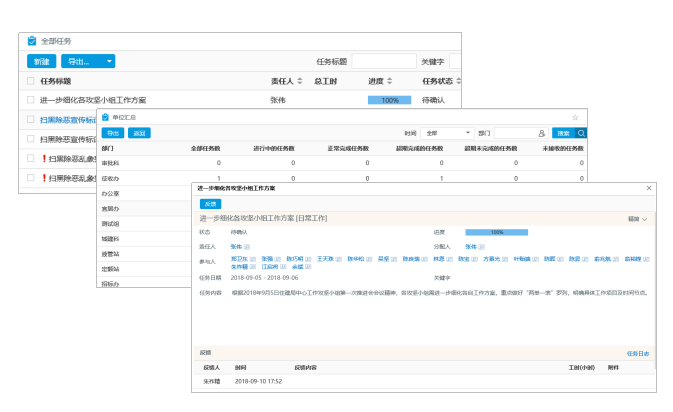
Task: Toggle the select-all checkbox in task header
Action: 31,81
